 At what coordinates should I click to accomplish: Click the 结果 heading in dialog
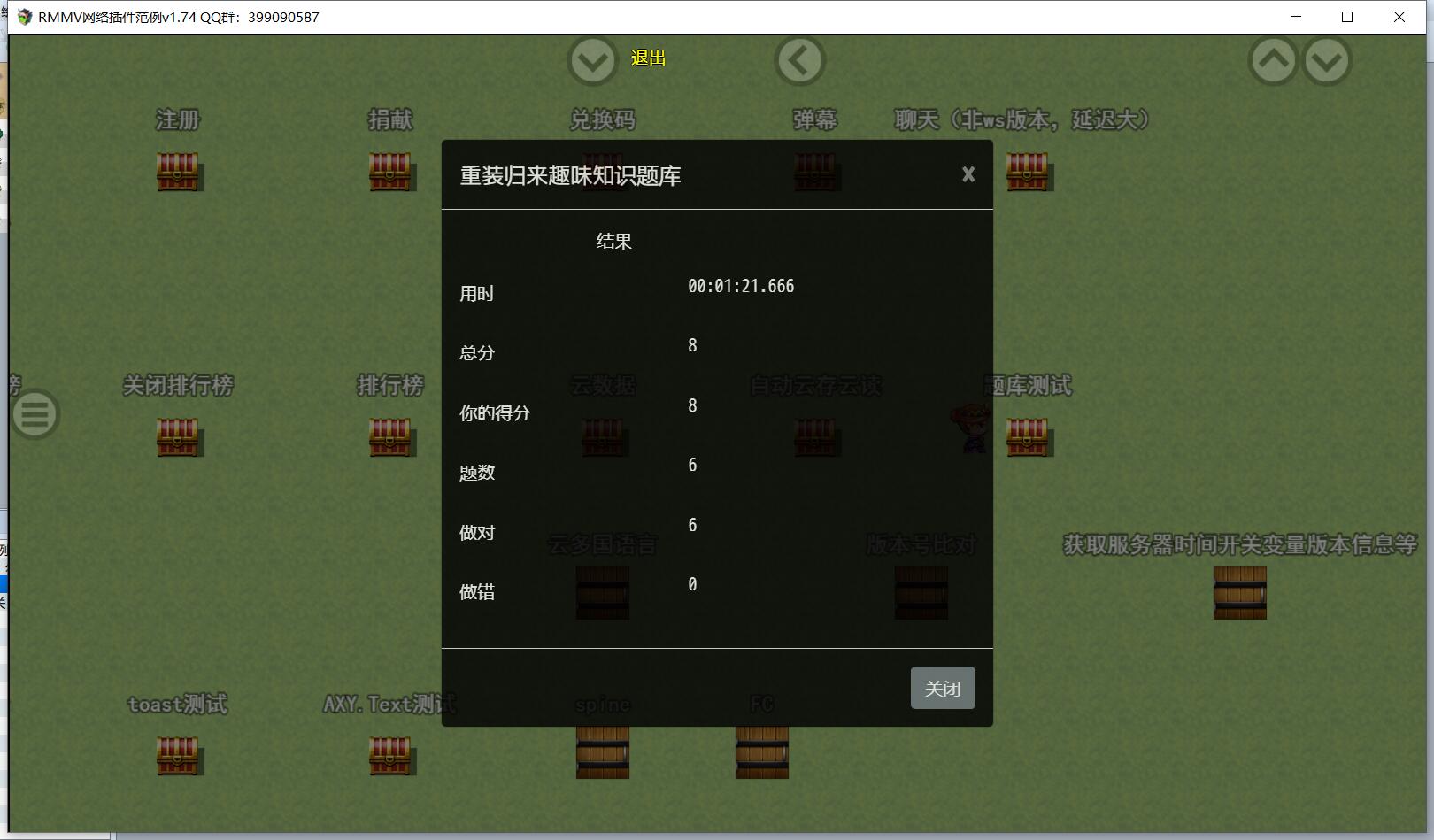(613, 242)
